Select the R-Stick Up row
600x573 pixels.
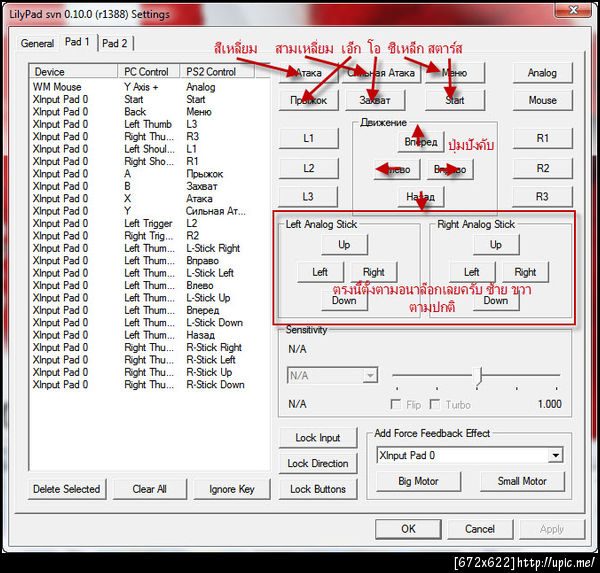coord(149,372)
